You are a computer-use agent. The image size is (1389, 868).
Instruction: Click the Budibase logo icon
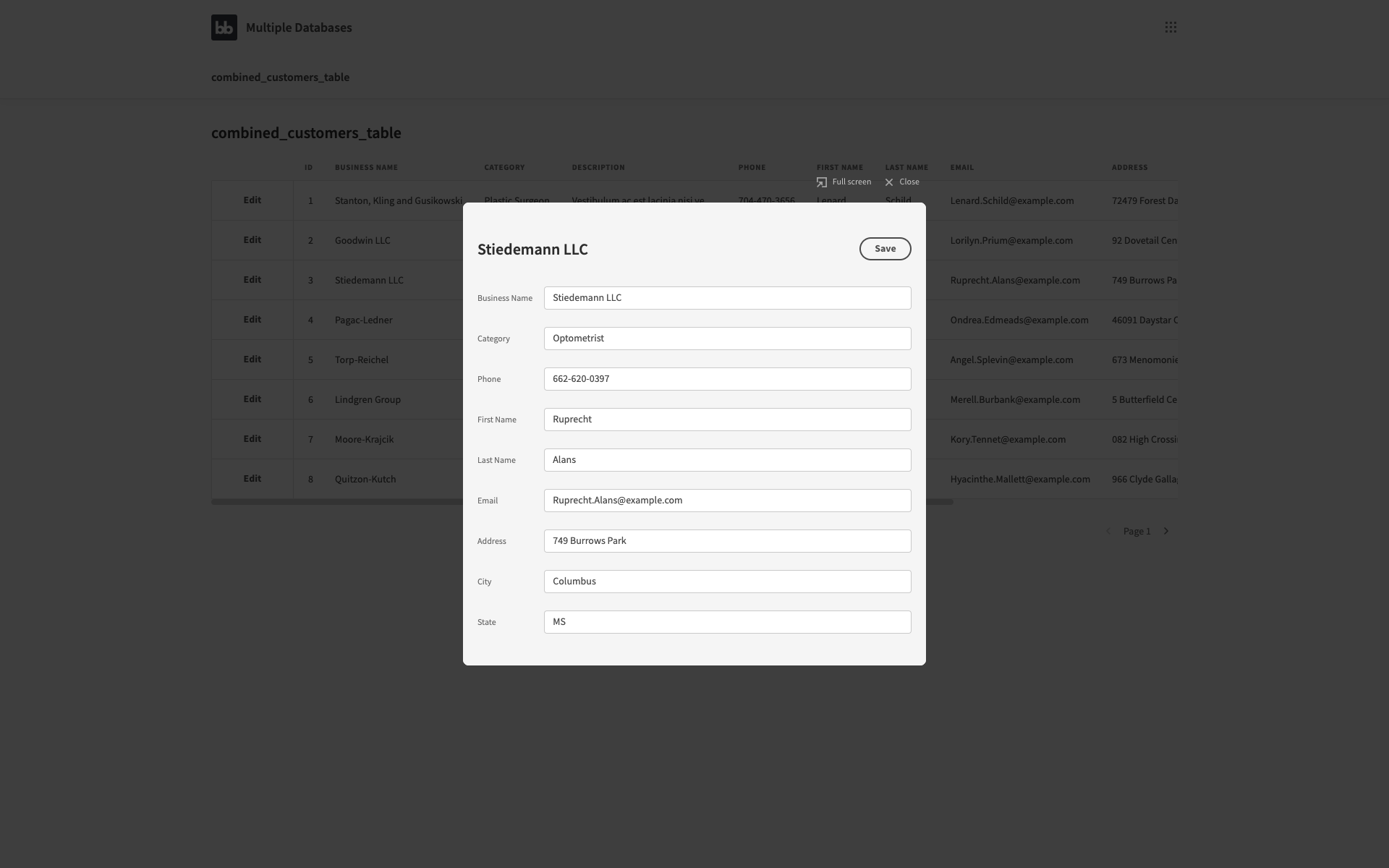(x=224, y=27)
